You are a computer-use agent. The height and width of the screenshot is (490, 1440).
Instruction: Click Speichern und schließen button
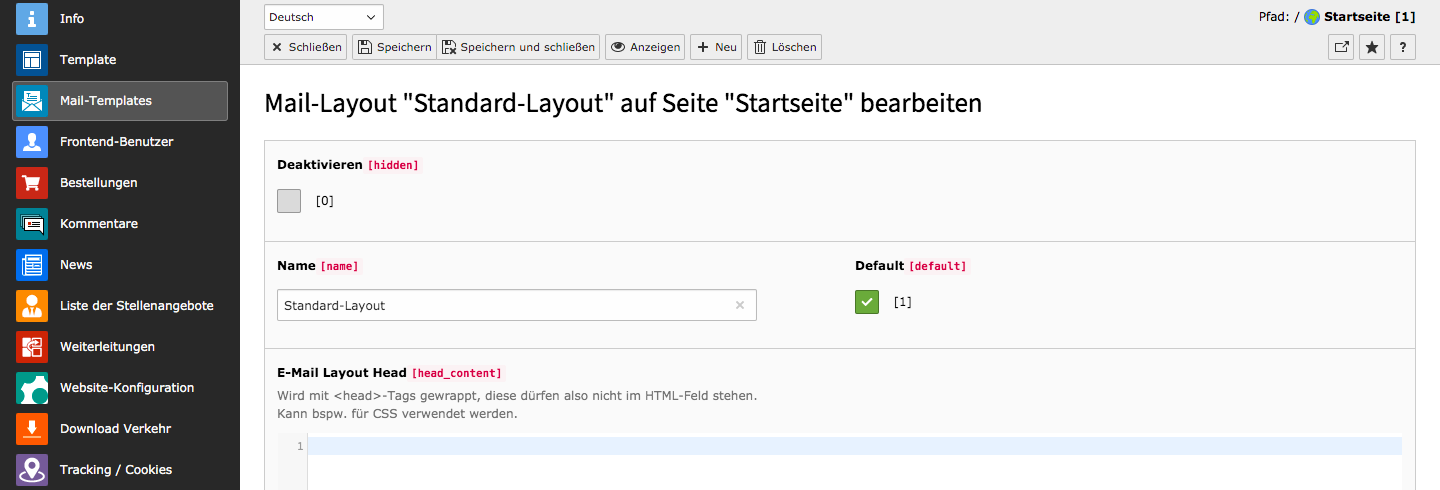(518, 47)
